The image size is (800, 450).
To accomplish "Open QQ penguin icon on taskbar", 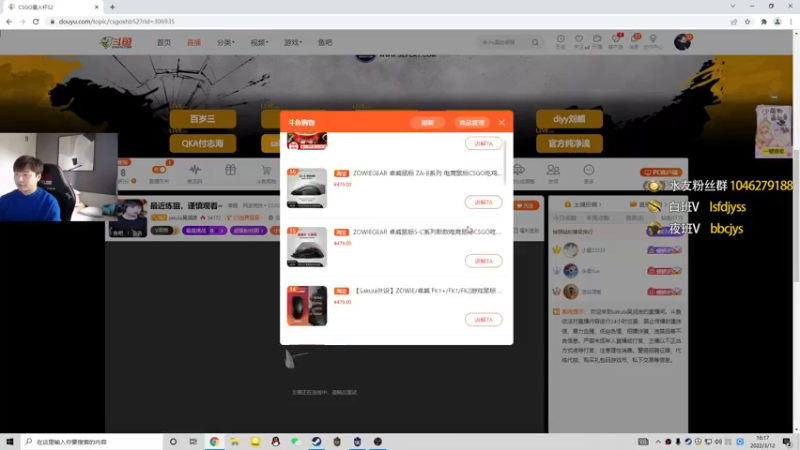I will coord(276,441).
